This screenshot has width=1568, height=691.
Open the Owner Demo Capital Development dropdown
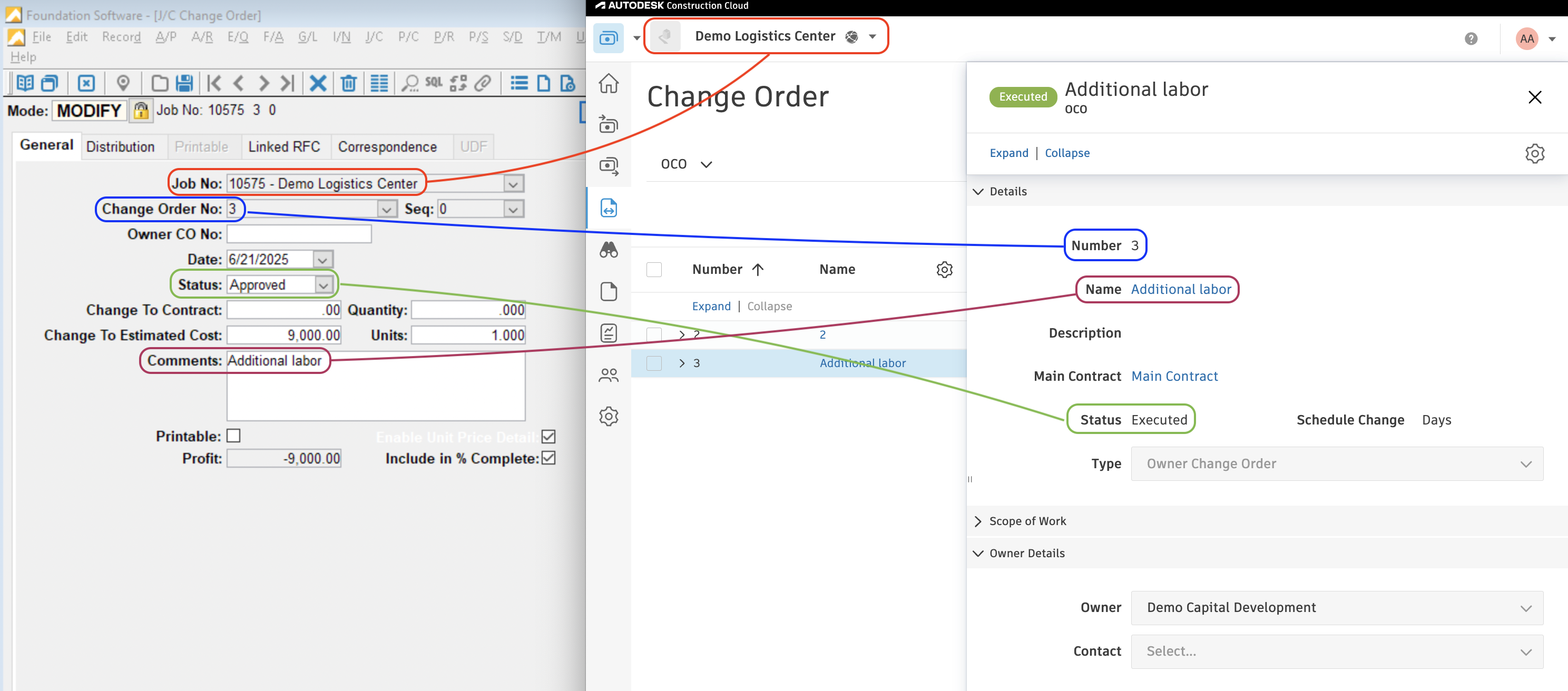[1336, 608]
